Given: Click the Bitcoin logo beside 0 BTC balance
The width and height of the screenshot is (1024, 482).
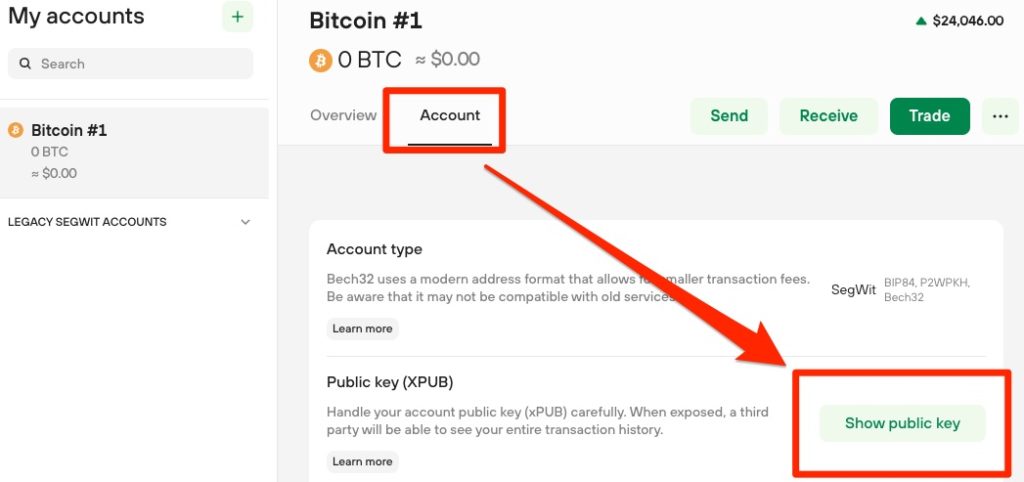Looking at the screenshot, I should [x=321, y=60].
